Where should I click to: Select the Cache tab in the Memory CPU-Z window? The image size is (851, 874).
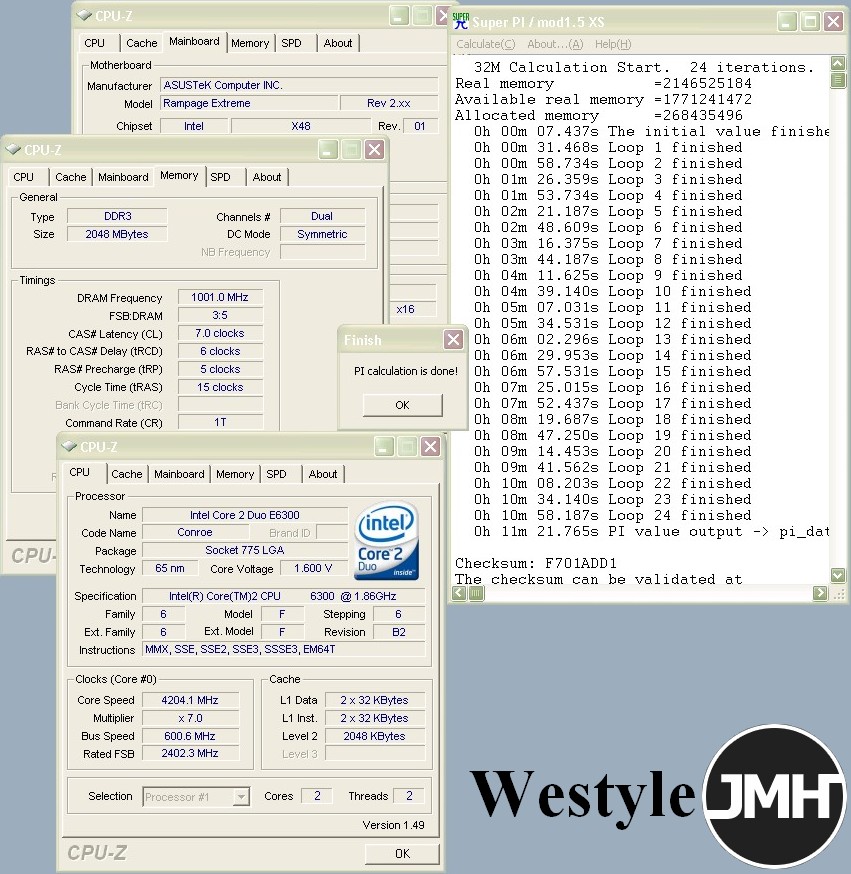point(71,177)
